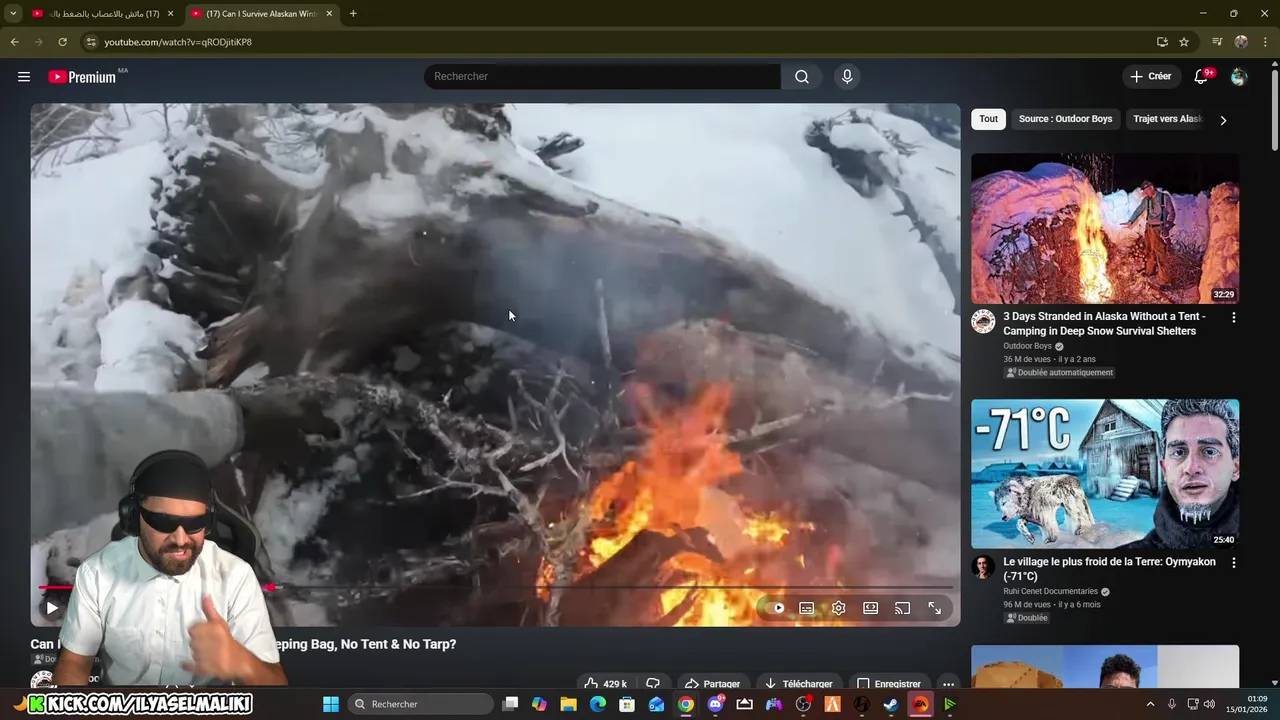This screenshot has width=1280, height=720.
Task: Start voice search with microphone
Action: [x=847, y=76]
